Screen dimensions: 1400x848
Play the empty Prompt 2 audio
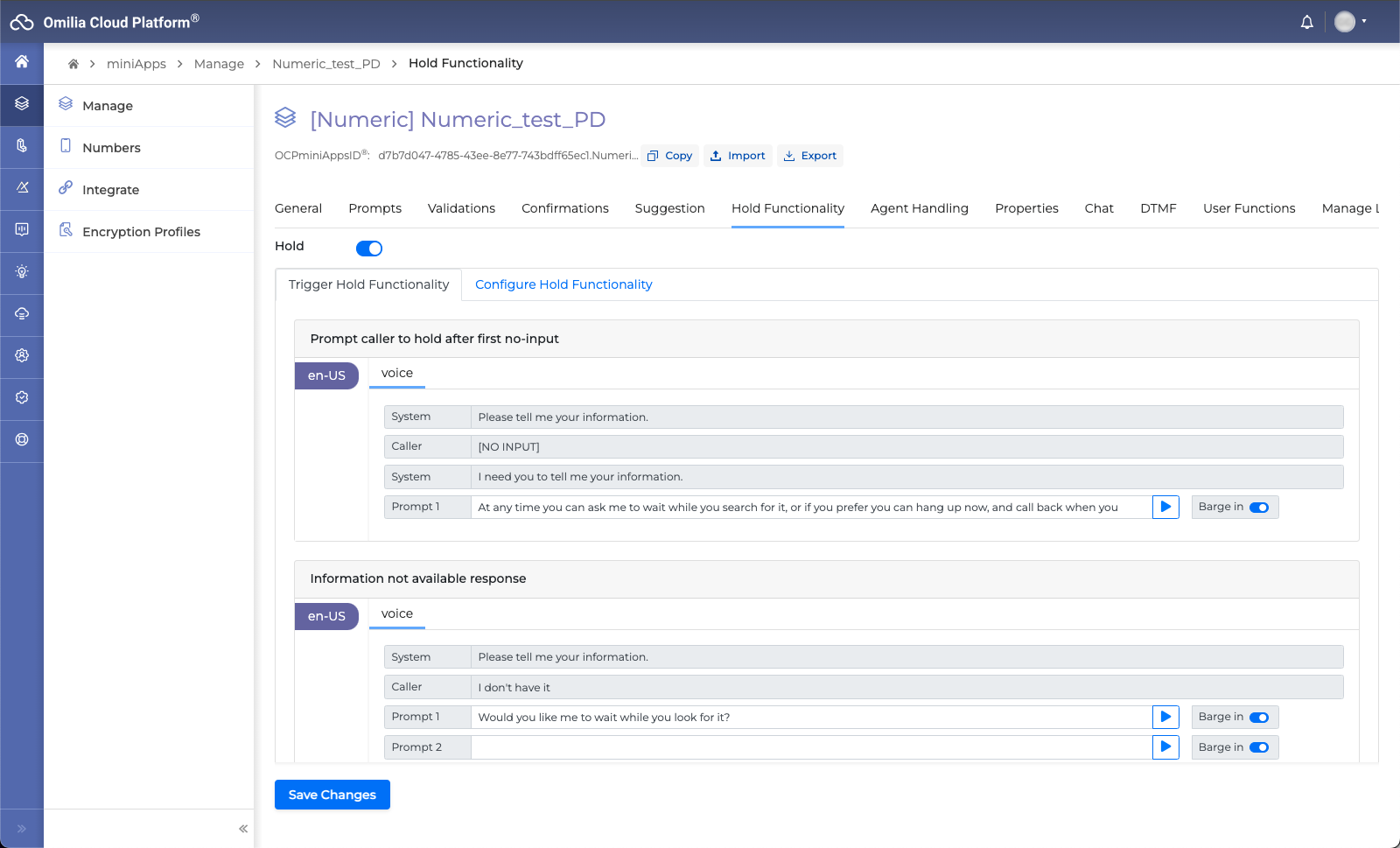(1165, 747)
